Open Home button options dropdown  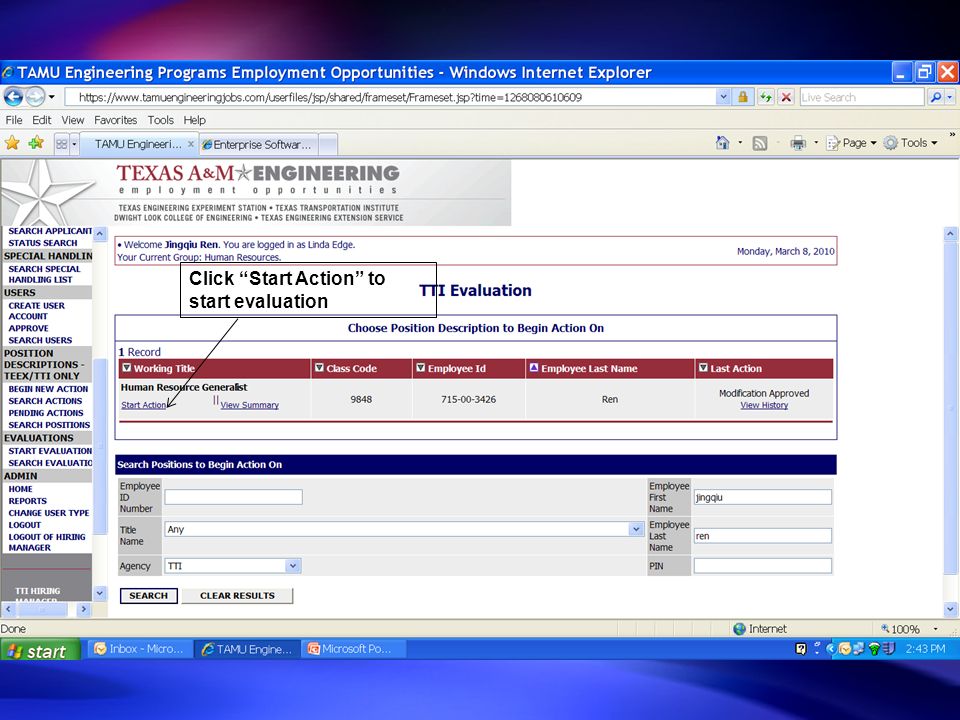740,143
